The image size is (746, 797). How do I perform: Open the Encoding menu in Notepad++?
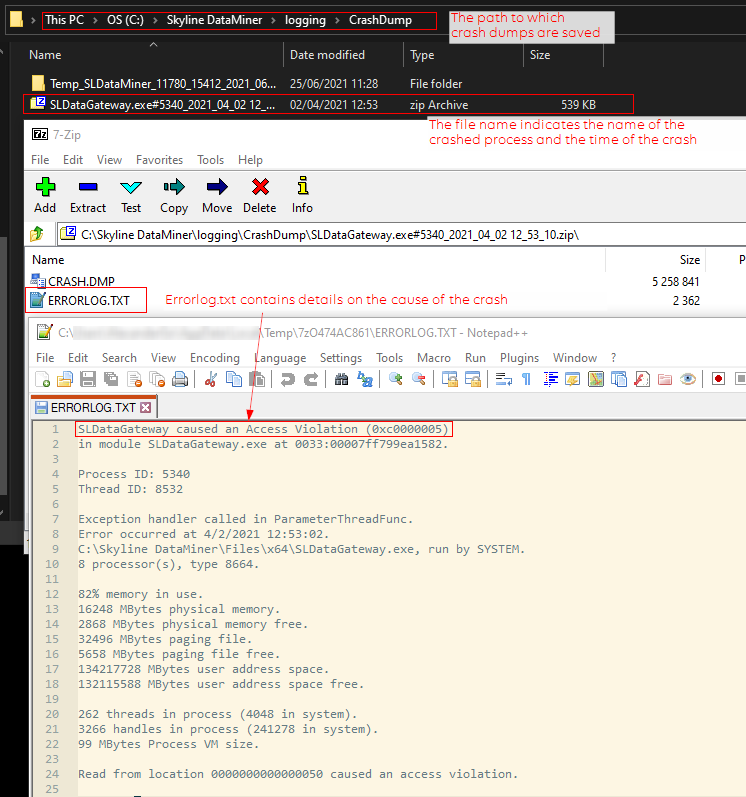tap(214, 358)
